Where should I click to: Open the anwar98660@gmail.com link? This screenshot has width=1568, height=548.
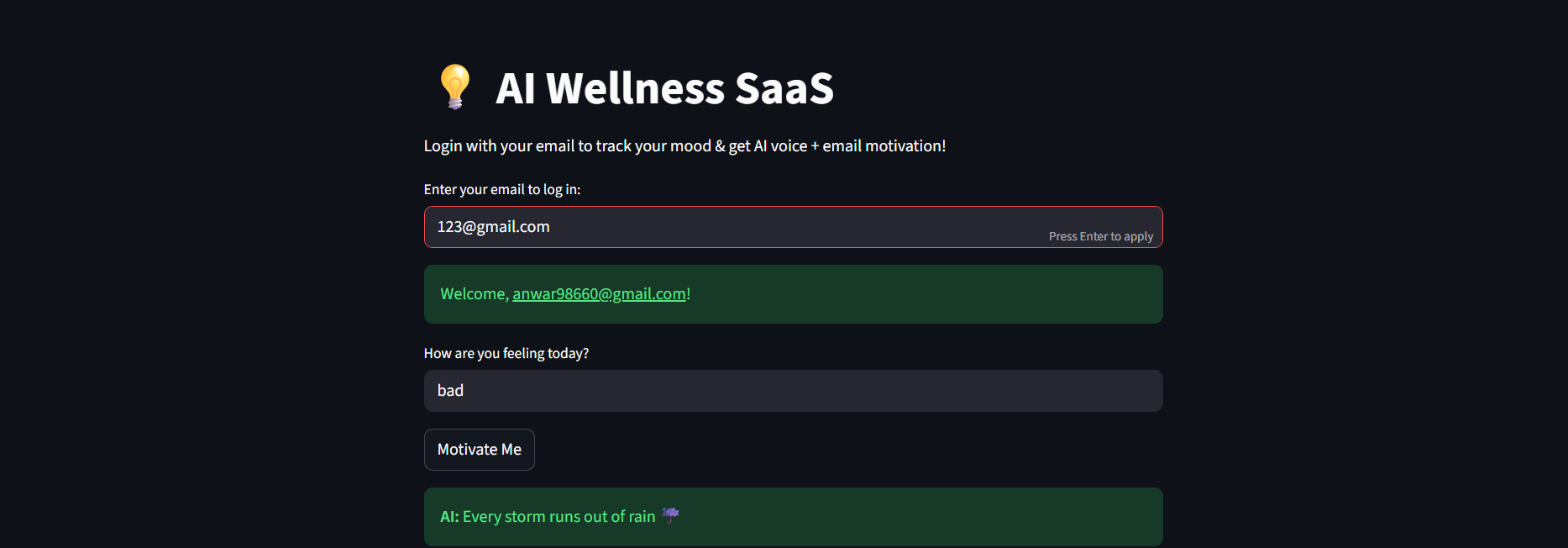point(599,294)
